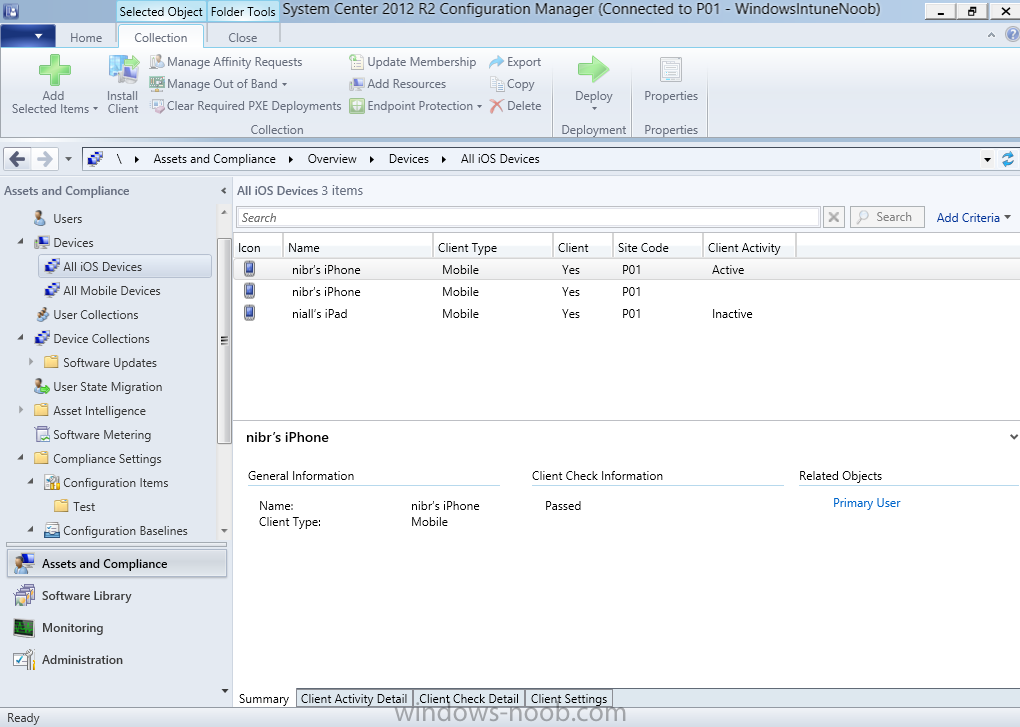Image resolution: width=1020 pixels, height=727 pixels.
Task: Collapse the Devices tree node
Action: (x=20, y=242)
